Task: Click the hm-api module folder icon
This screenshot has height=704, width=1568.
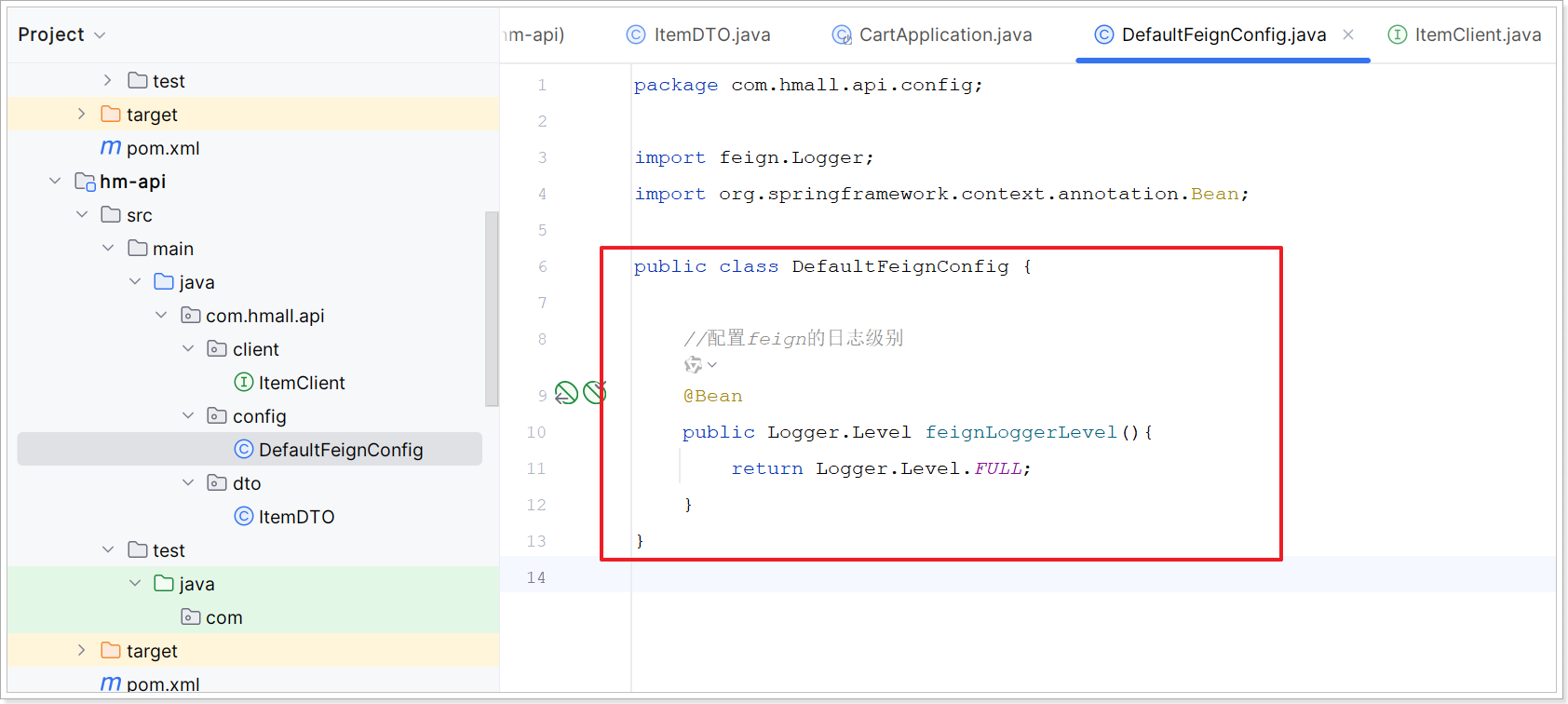Action: [x=85, y=182]
